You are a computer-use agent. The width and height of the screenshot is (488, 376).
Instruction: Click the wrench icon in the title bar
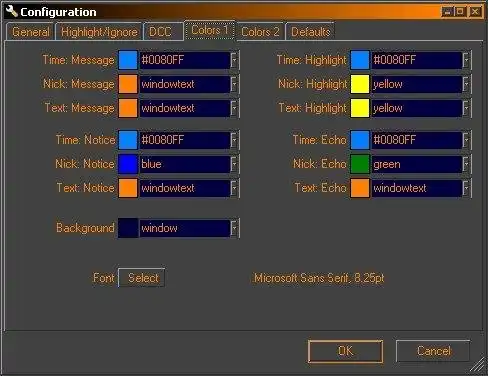11,11
